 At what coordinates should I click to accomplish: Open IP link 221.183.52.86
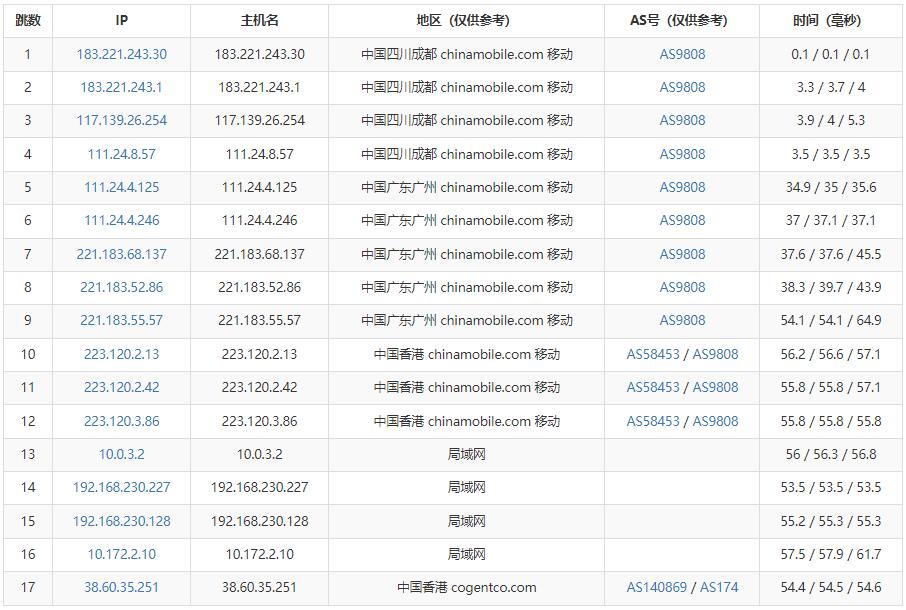point(121,287)
